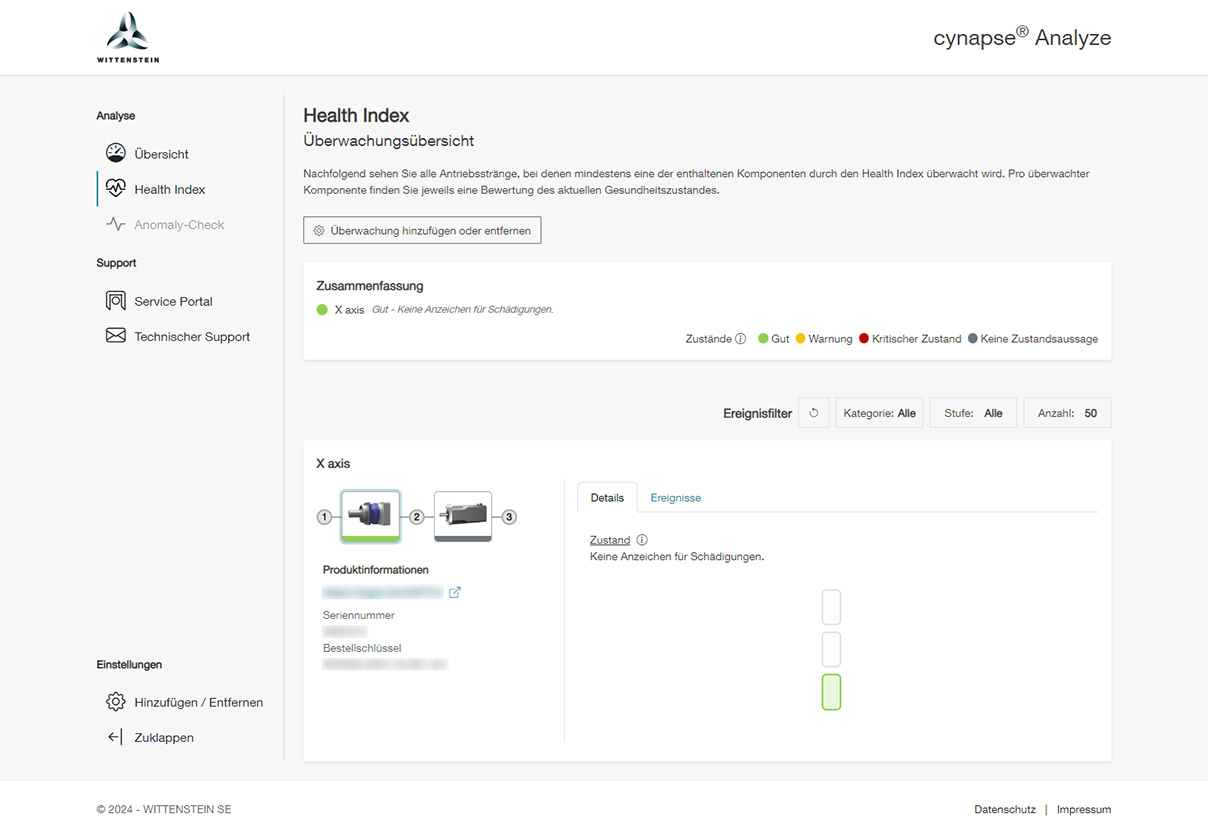This screenshot has width=1208, height=823.
Task: Click the info icon next to Zustand
Action: tap(642, 540)
